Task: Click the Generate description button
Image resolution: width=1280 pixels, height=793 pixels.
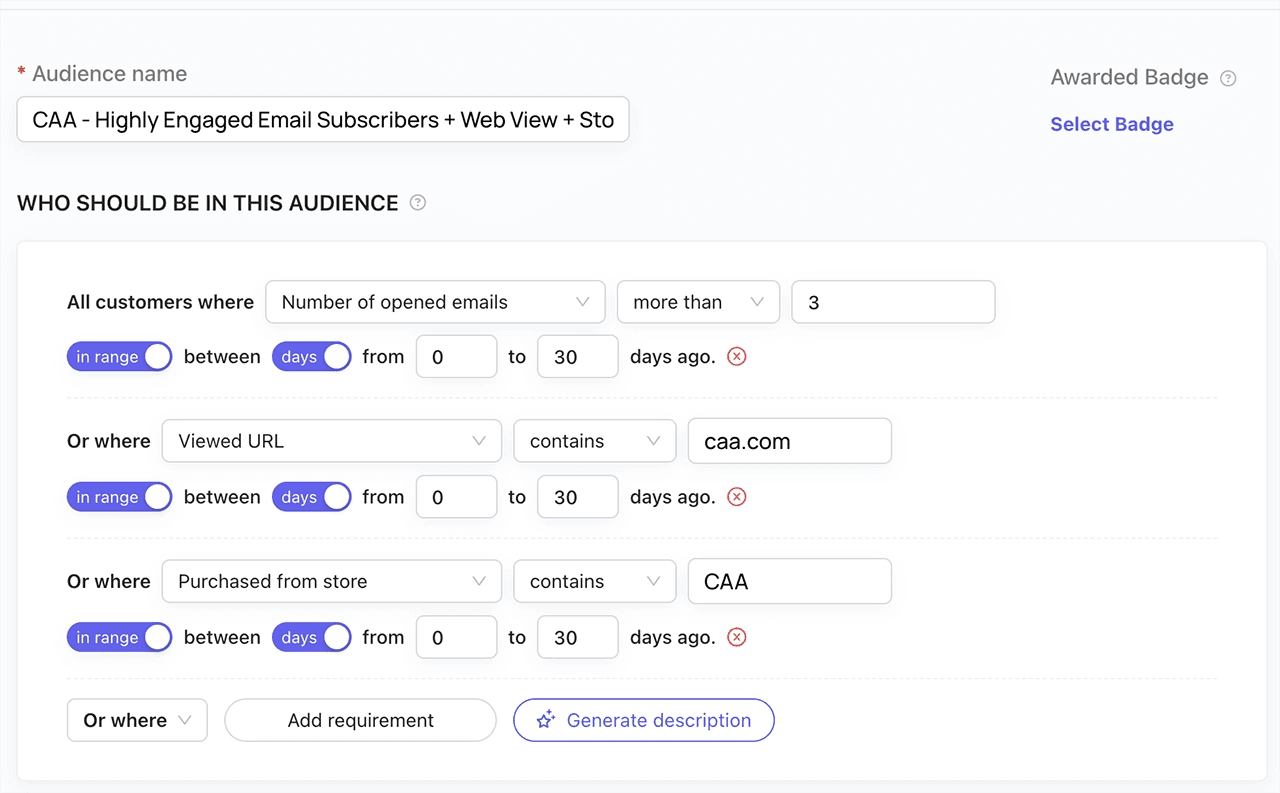Action: click(644, 720)
